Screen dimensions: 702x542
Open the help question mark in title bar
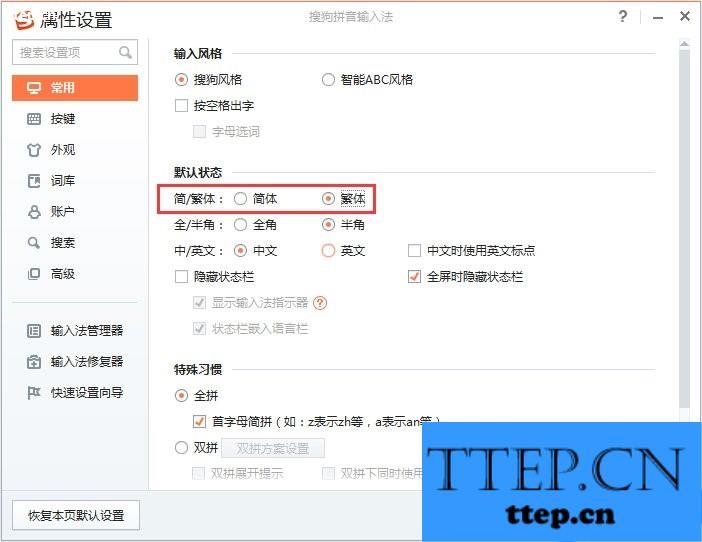(623, 17)
